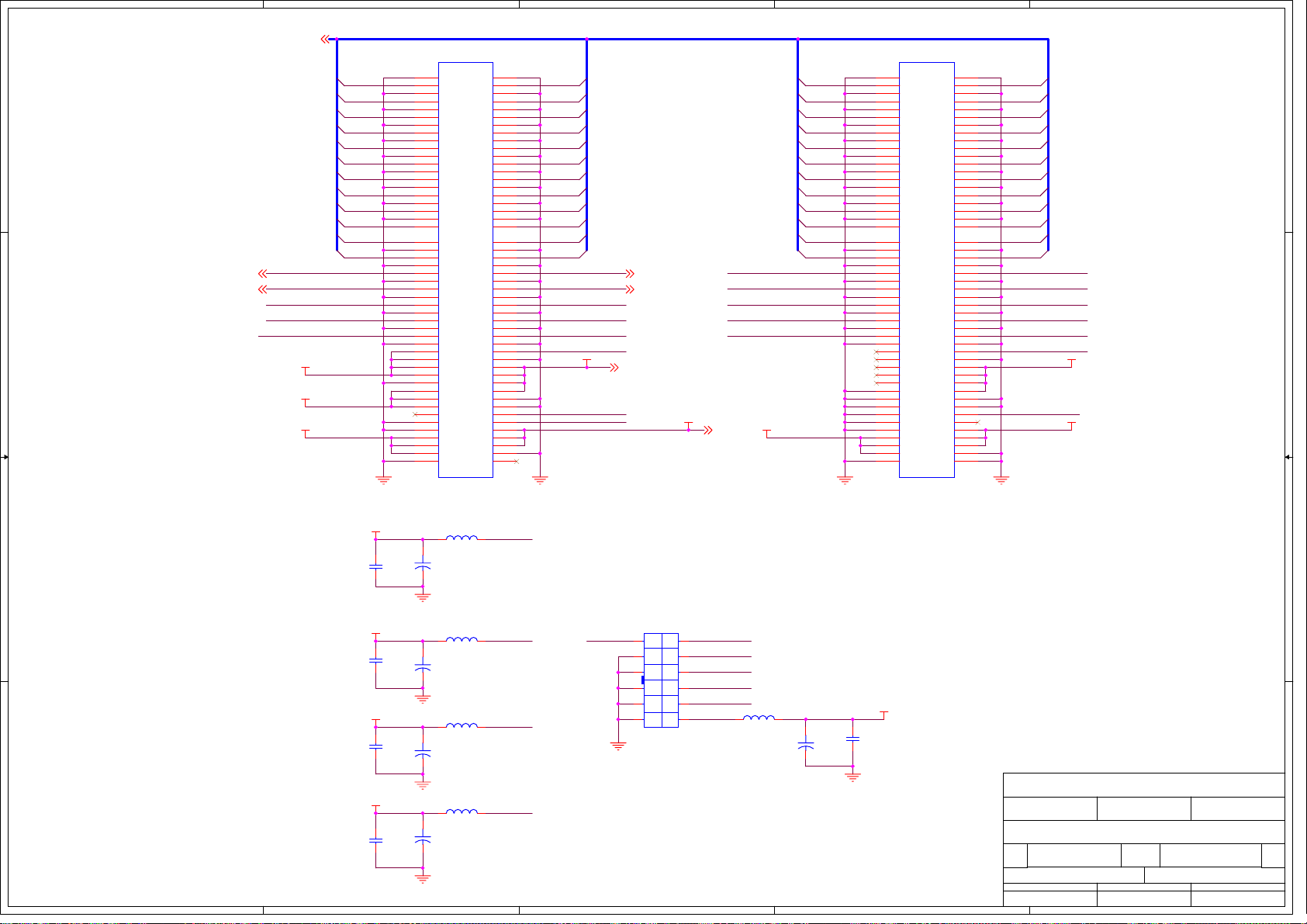Select the tall right connector body rectangle

(927, 270)
